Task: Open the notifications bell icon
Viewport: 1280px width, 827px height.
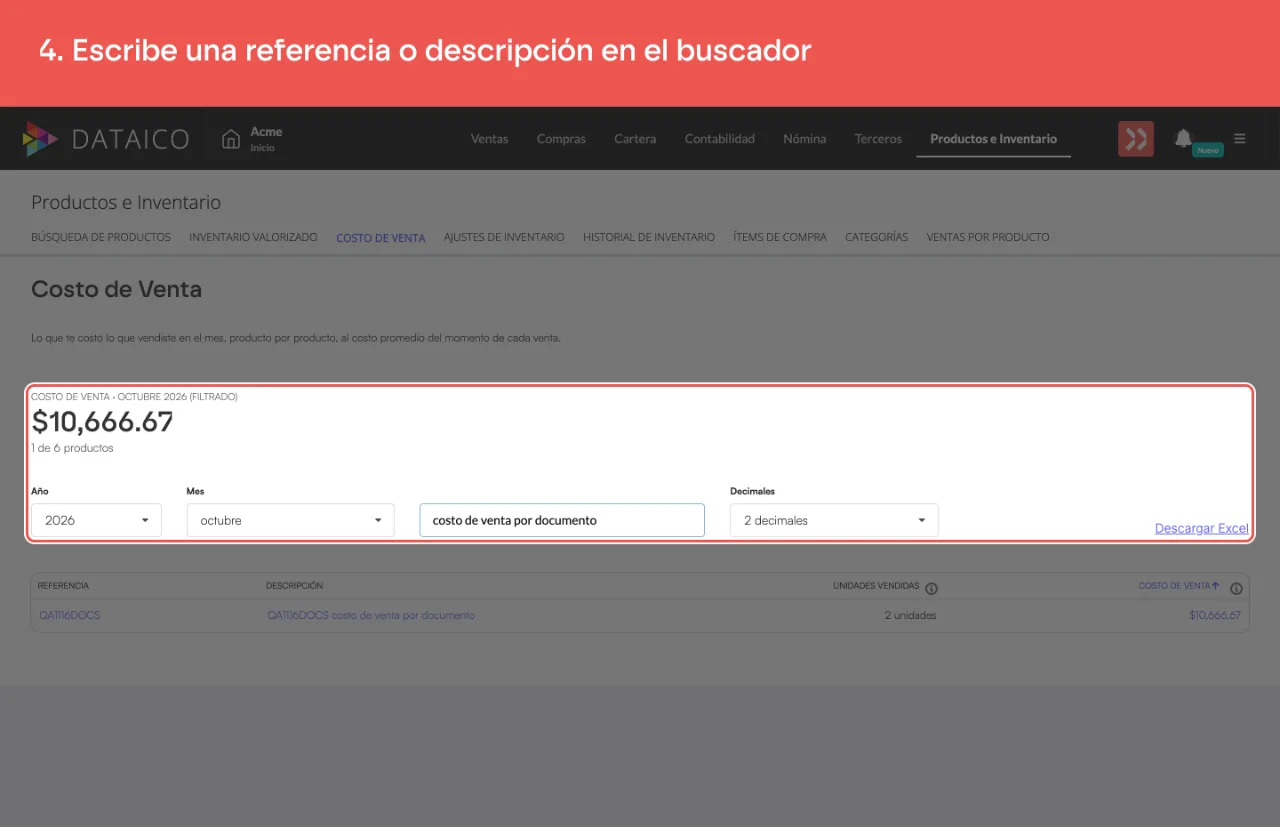Action: 1183,138
